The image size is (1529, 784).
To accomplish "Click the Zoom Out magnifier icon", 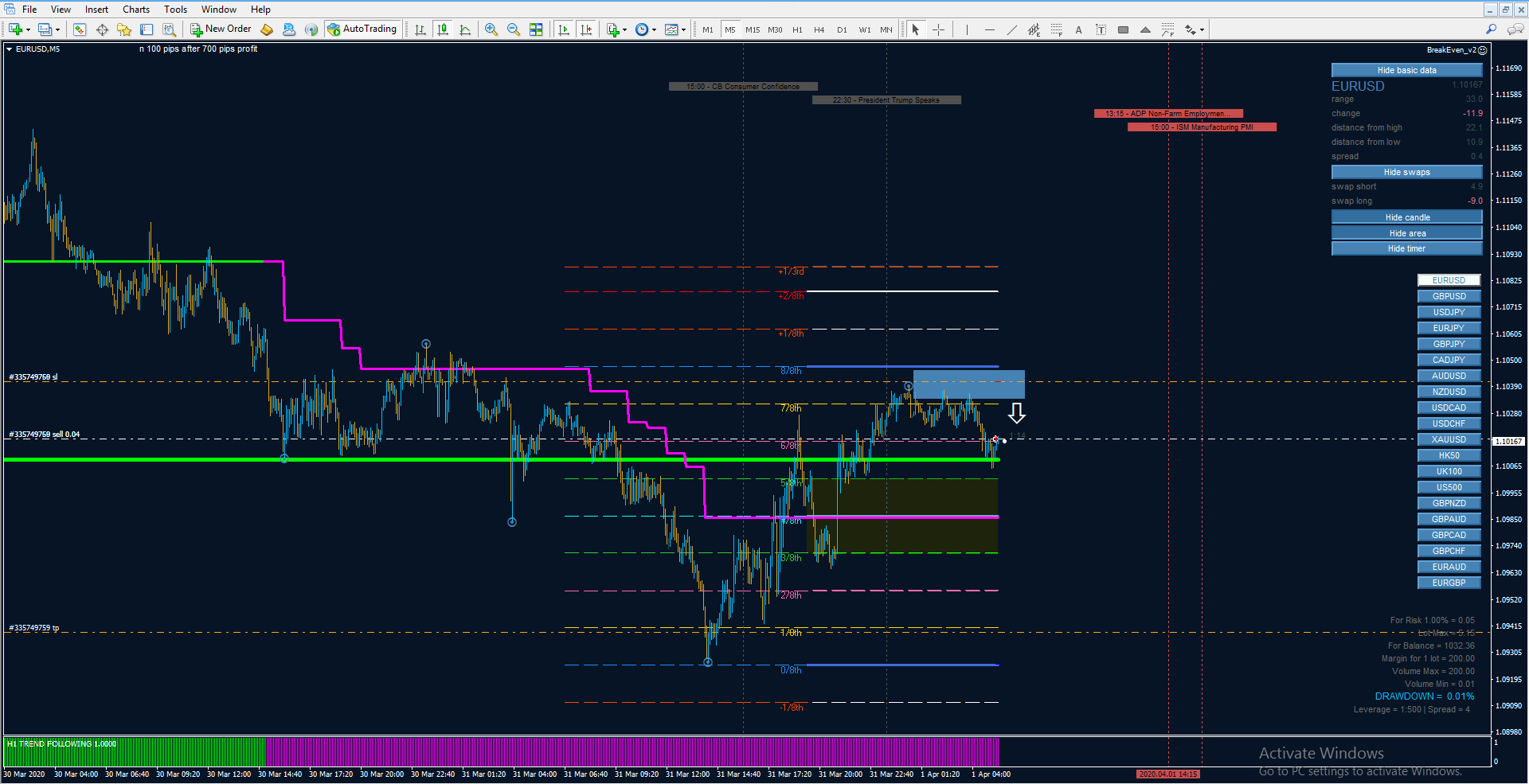I will coord(514,29).
